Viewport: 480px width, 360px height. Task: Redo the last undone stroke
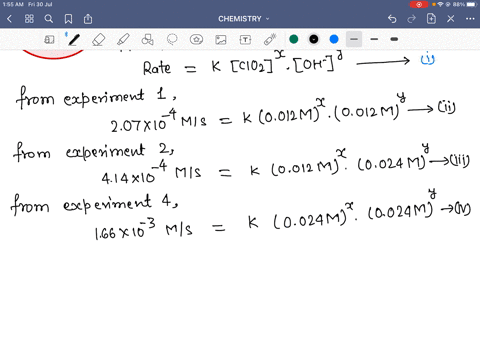point(412,19)
